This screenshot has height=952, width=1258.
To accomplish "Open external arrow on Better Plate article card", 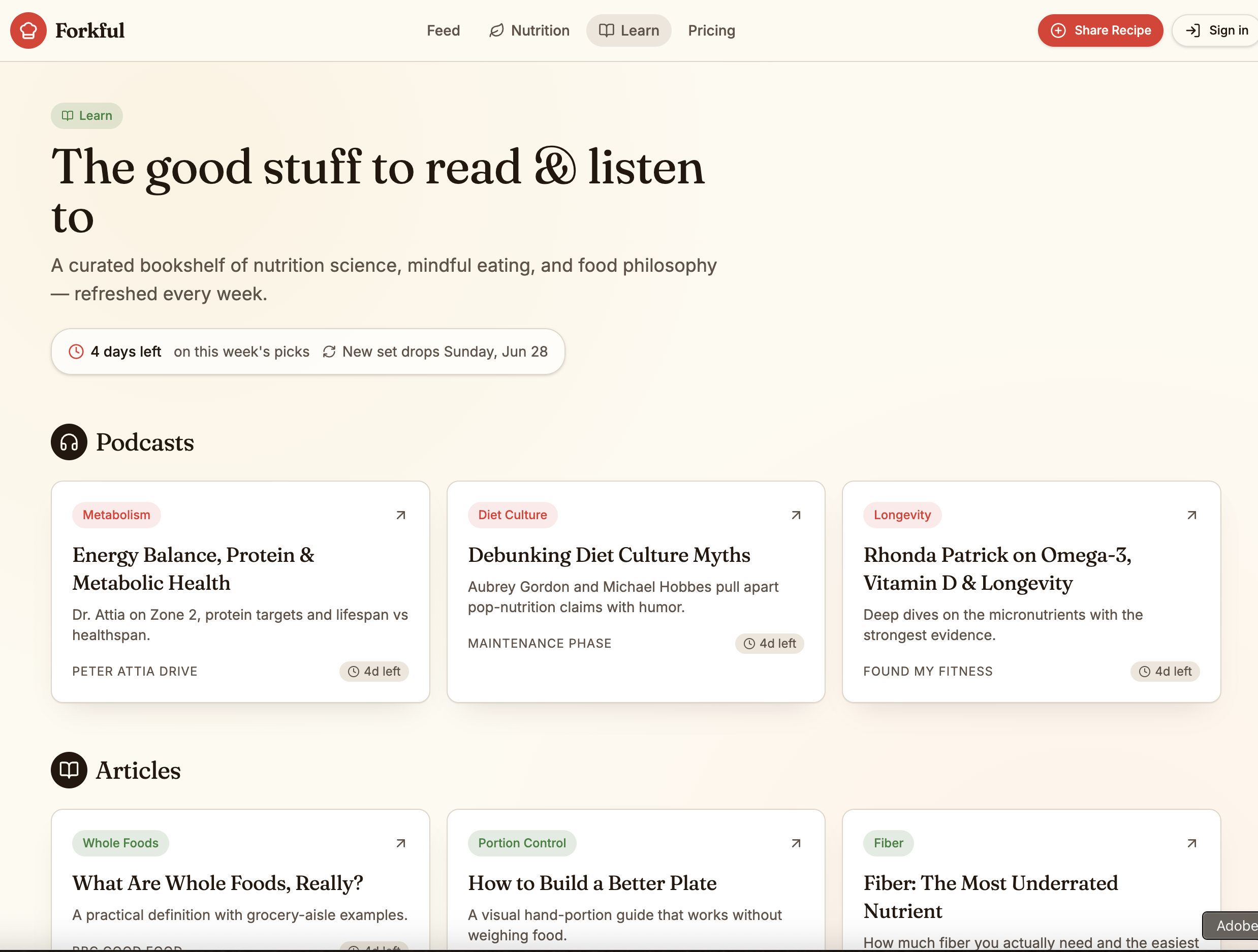I will (796, 843).
